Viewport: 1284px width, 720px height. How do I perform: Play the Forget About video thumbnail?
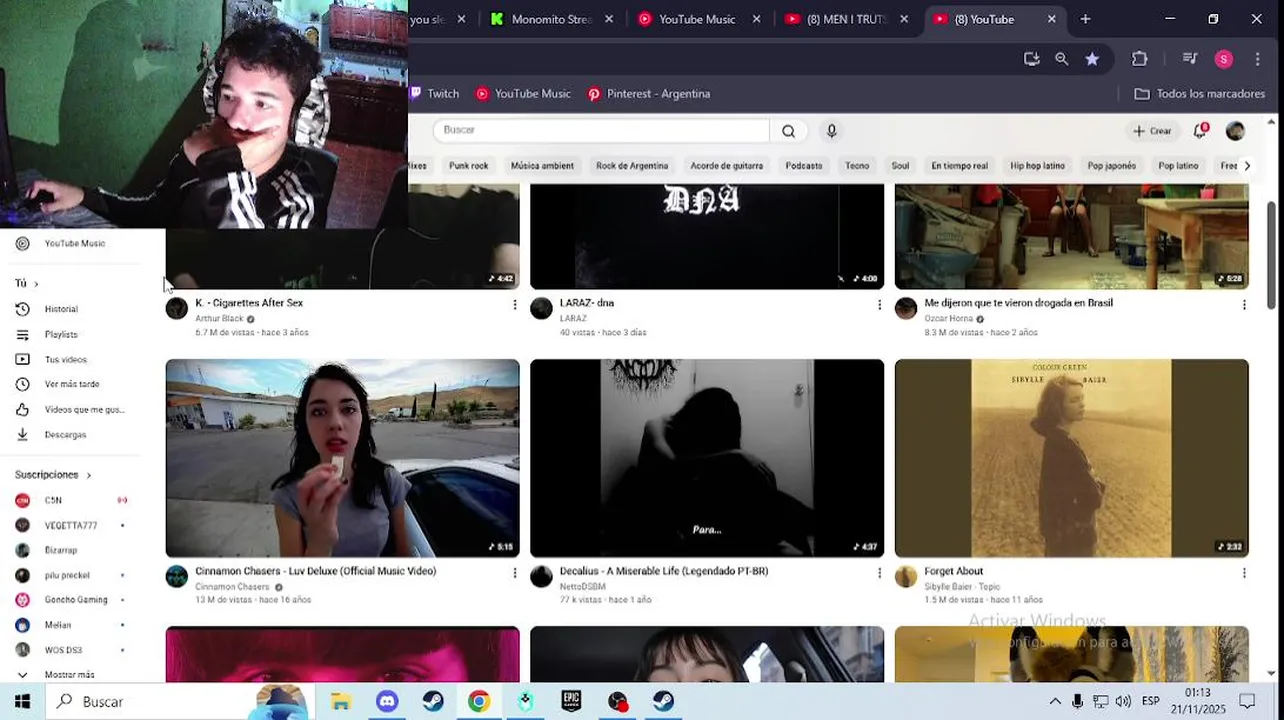[x=1071, y=458]
